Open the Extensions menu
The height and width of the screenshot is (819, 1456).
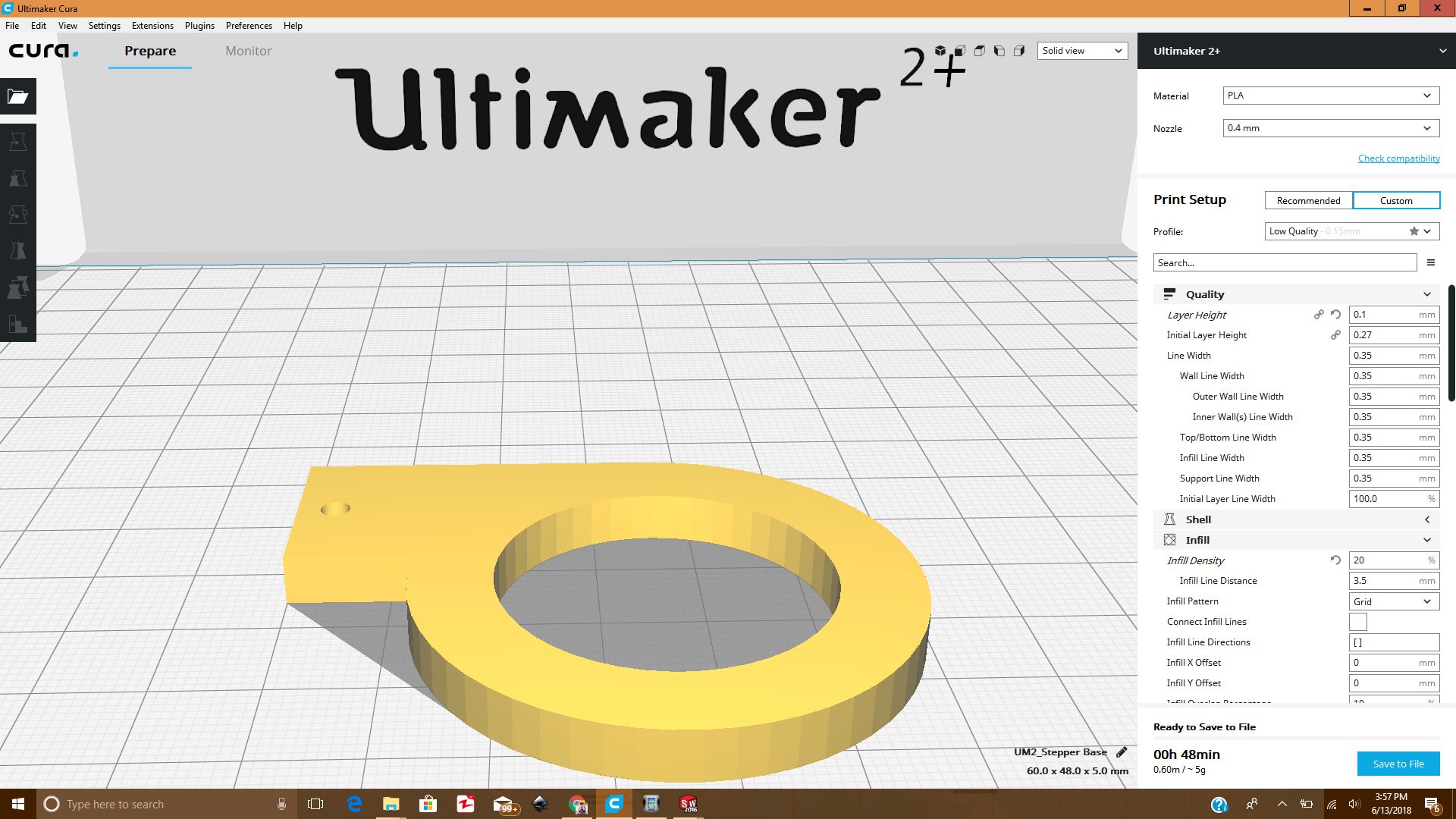(152, 25)
